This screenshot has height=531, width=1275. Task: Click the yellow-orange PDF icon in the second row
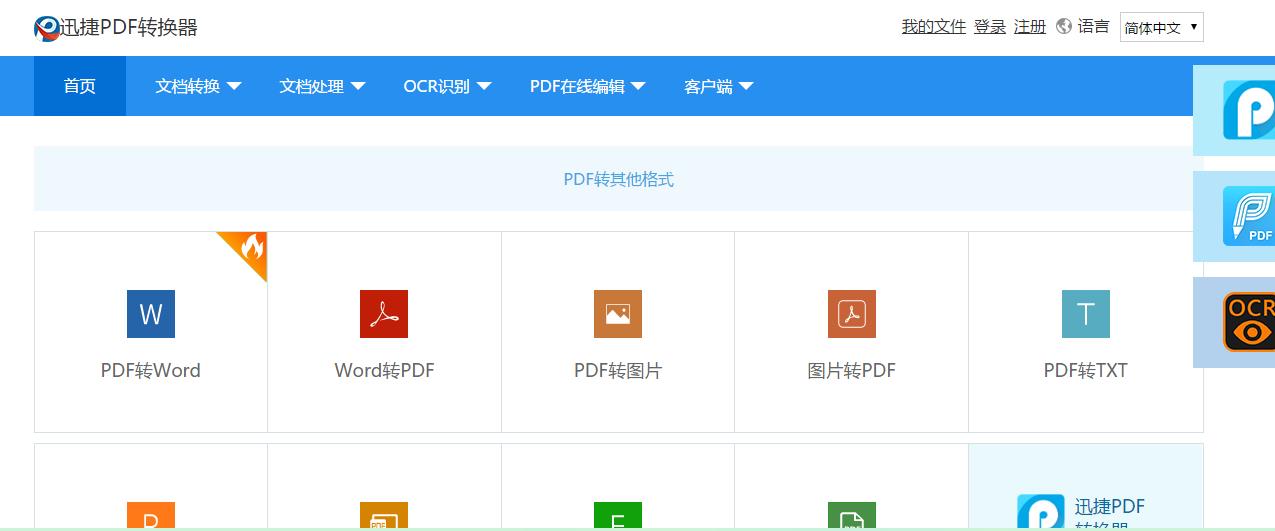pos(384,516)
